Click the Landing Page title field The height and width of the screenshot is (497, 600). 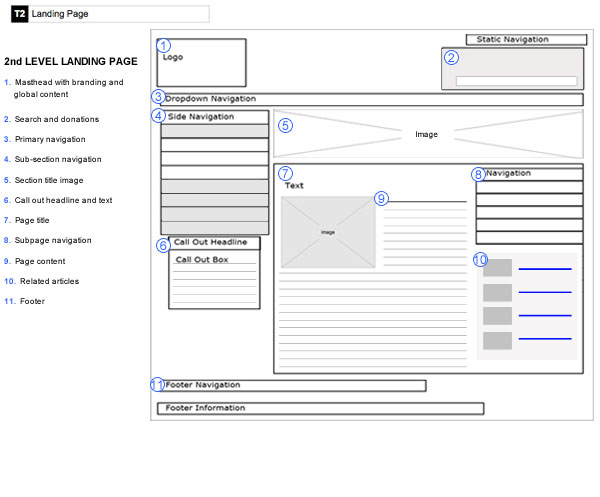(119, 14)
